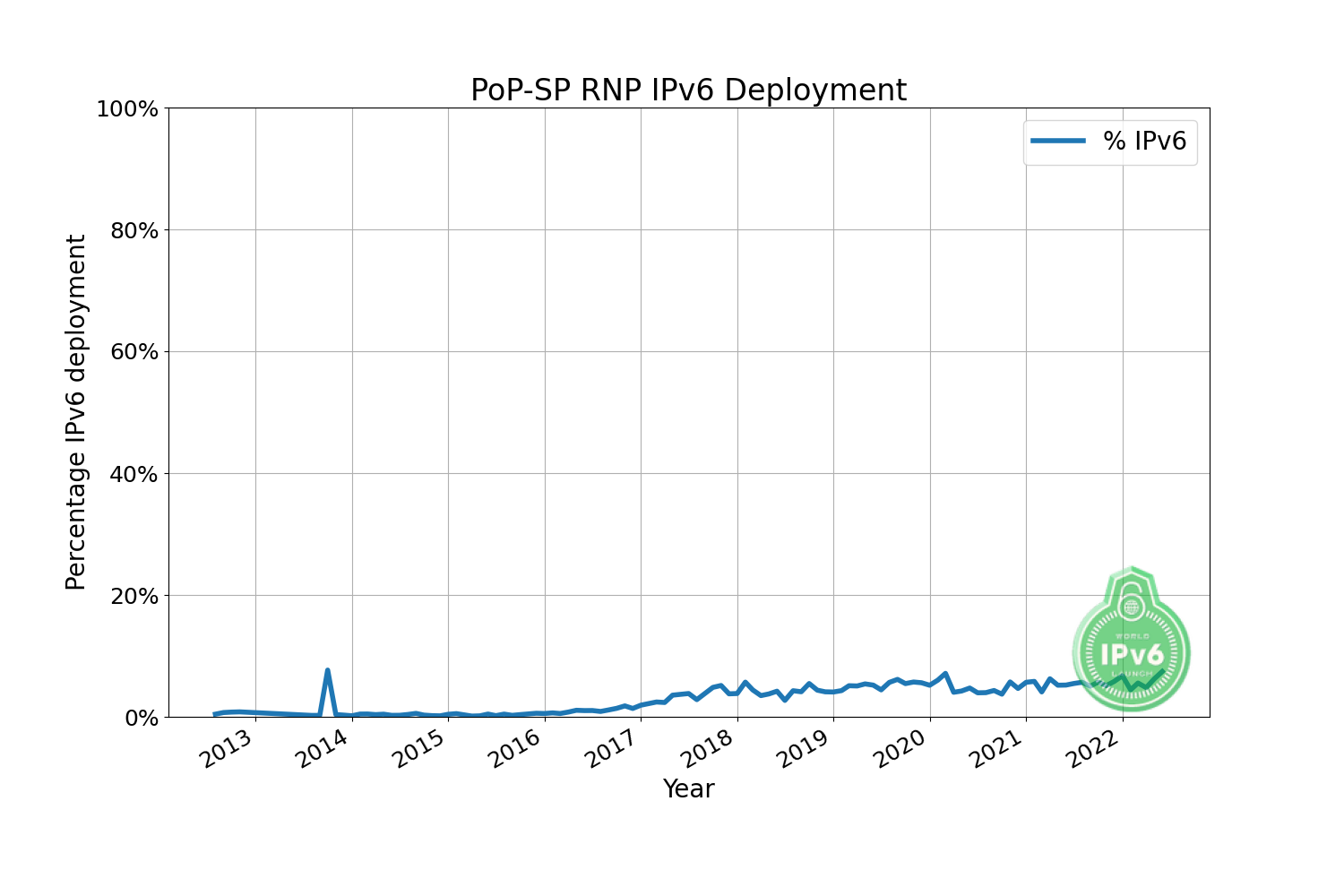Click the 60% y-axis tick label
Viewport: 1344px width, 896px height.
point(133,353)
